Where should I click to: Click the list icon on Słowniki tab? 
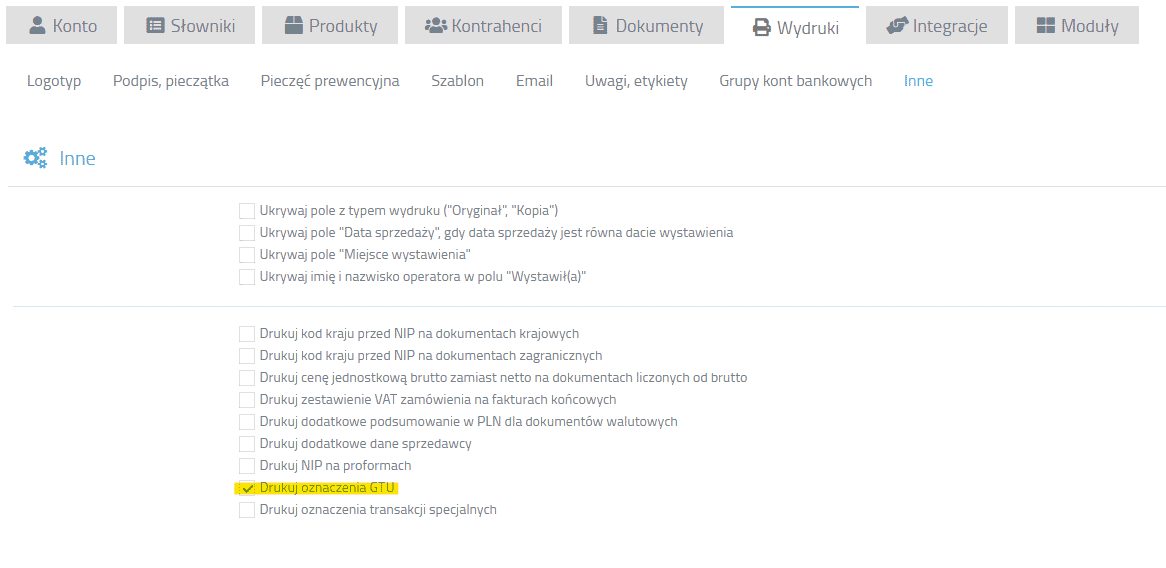tap(155, 26)
